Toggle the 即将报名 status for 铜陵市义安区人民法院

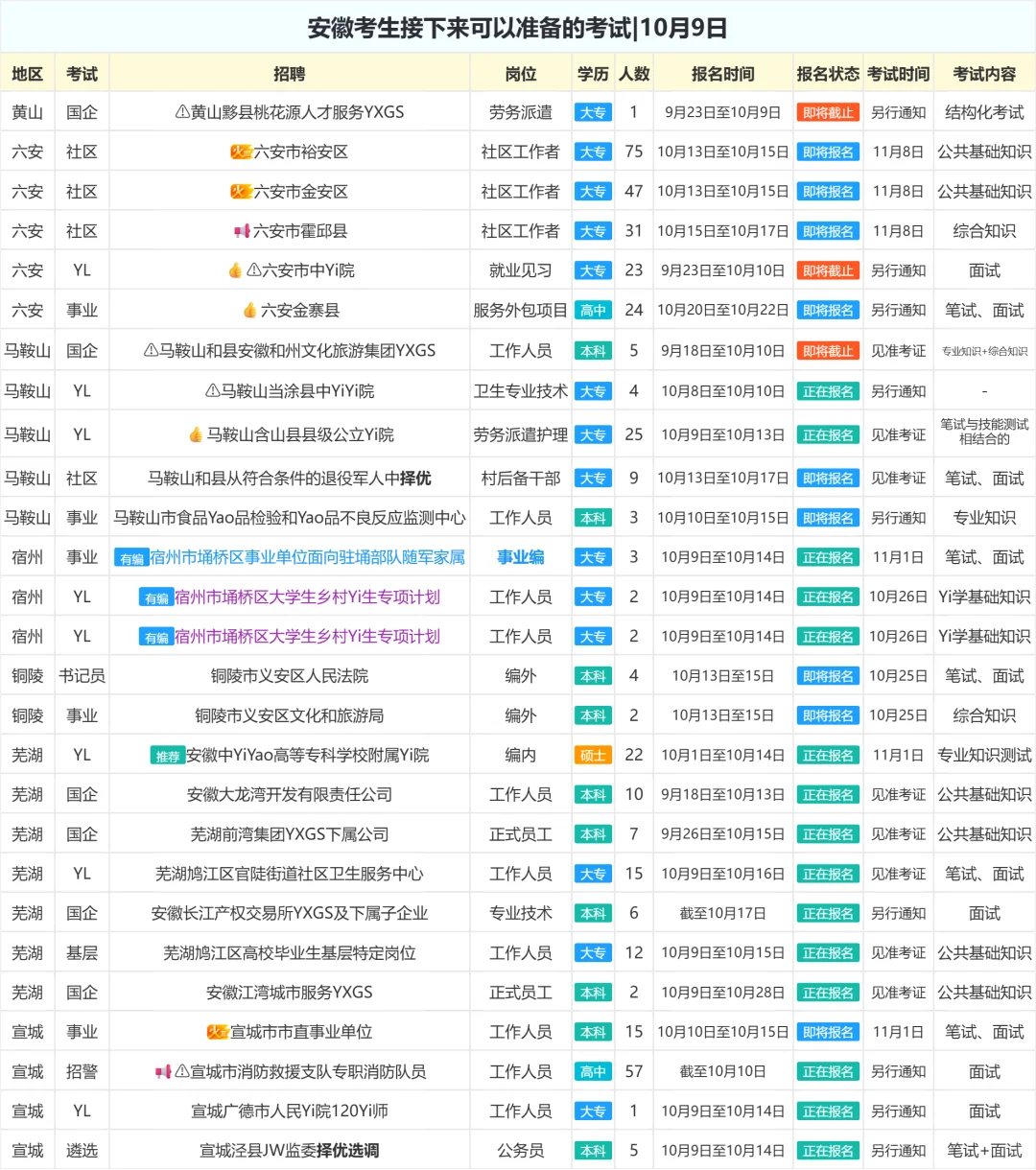(x=827, y=675)
